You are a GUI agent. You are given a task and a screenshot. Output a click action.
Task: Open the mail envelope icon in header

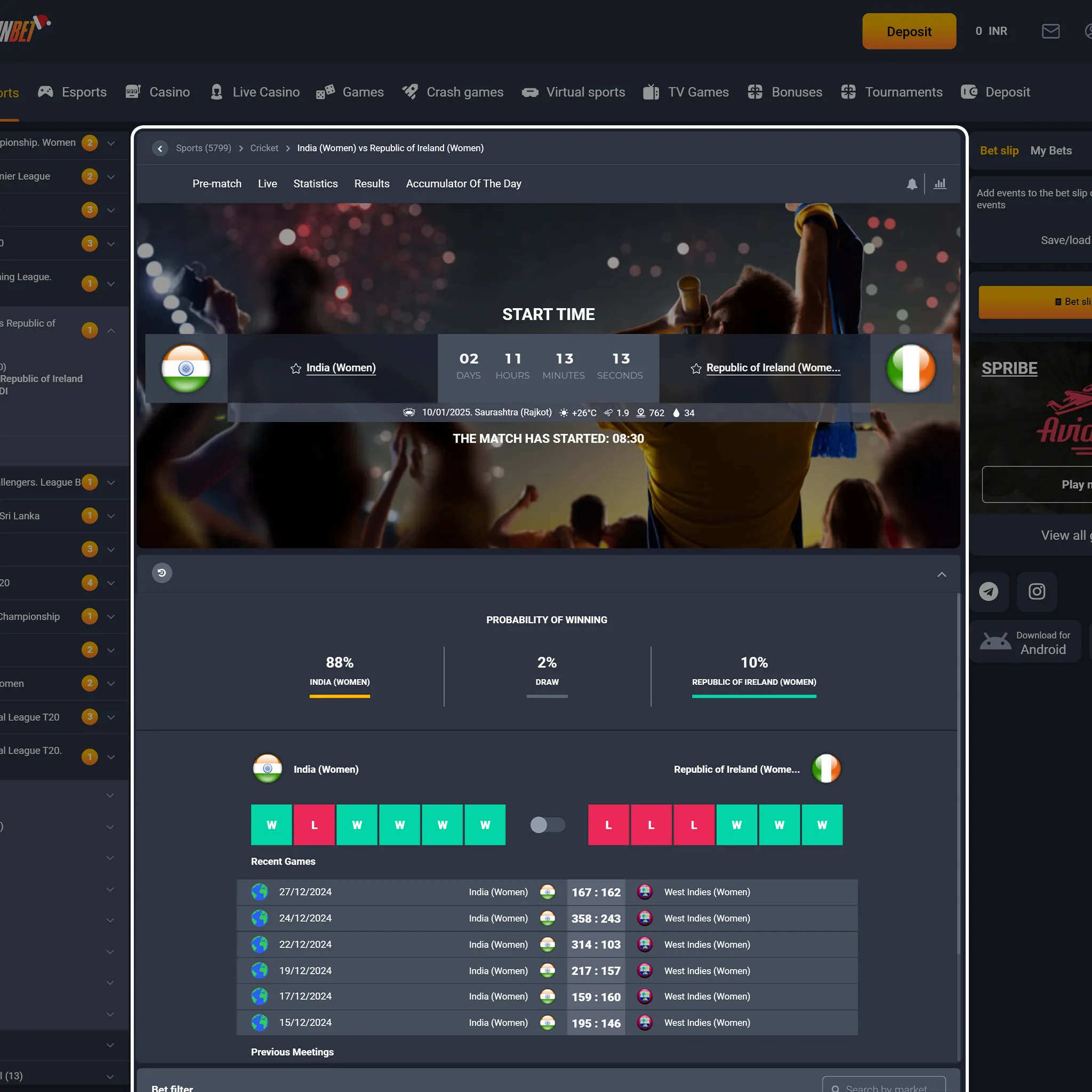[x=1050, y=31]
